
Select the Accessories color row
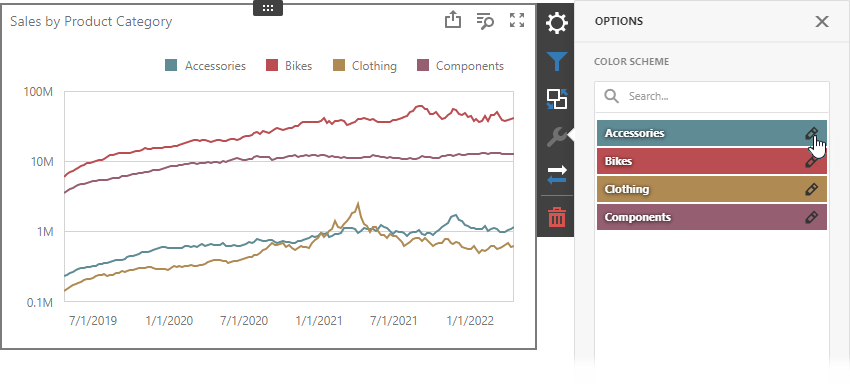pos(712,133)
